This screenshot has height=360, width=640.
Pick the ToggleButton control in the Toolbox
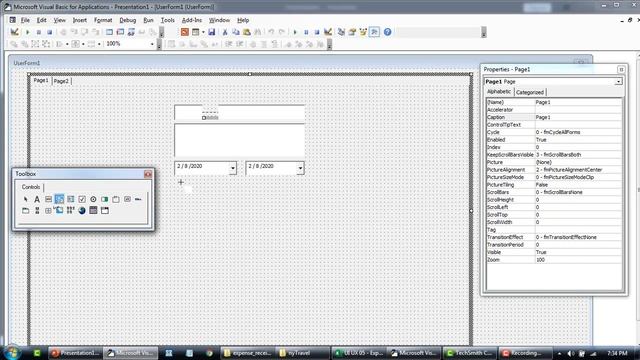[x=104, y=199]
